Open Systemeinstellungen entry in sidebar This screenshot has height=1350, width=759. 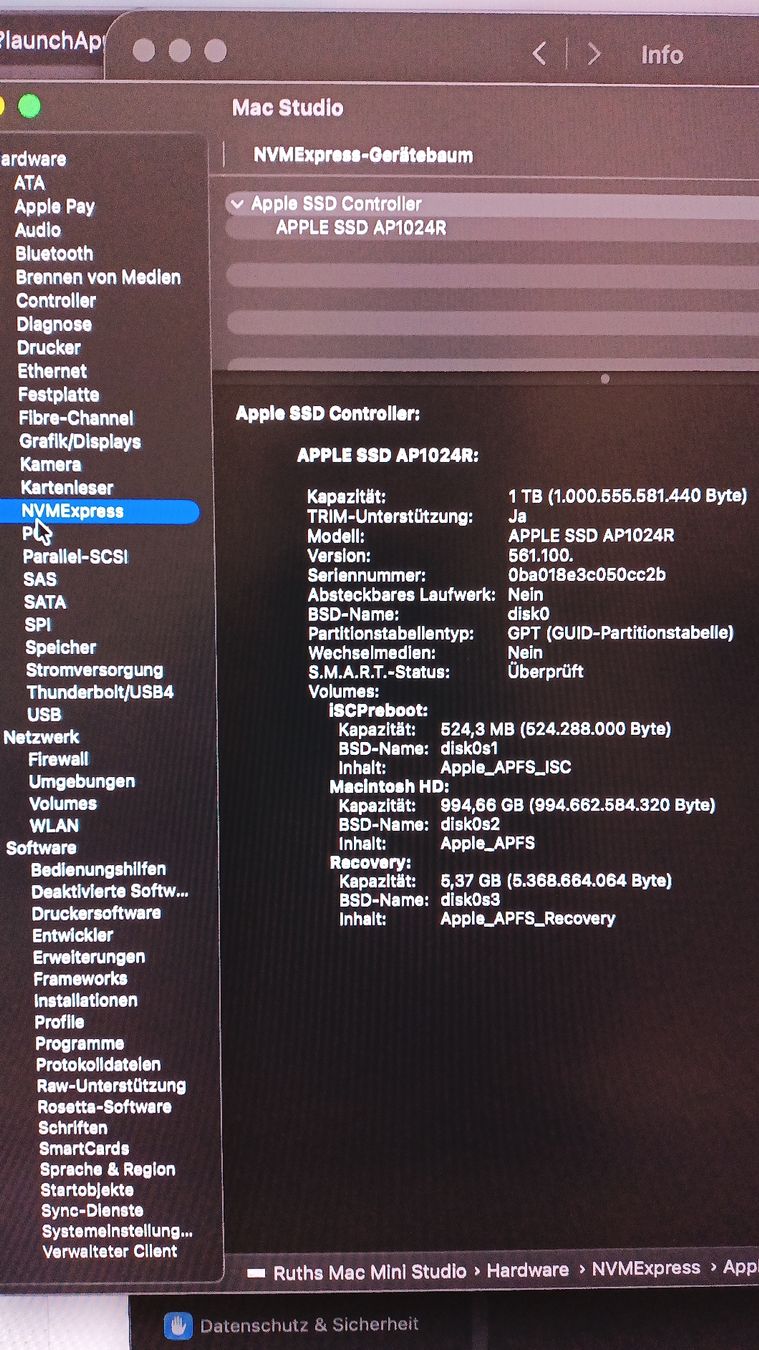(117, 1231)
